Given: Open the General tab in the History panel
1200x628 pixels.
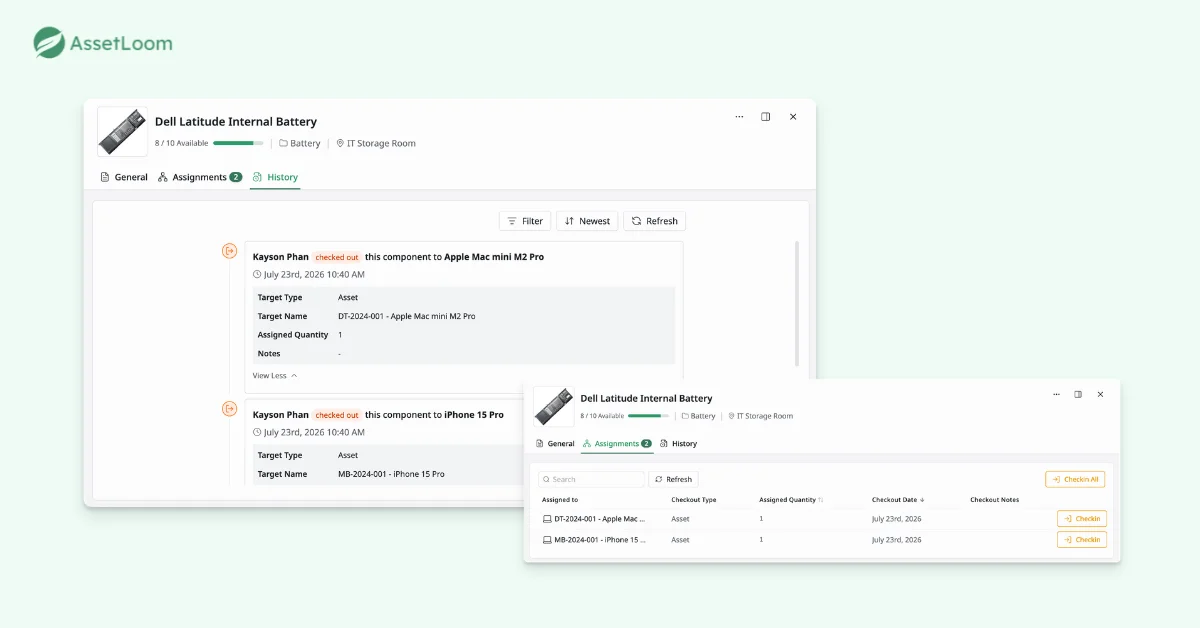Looking at the screenshot, I should pos(124,177).
